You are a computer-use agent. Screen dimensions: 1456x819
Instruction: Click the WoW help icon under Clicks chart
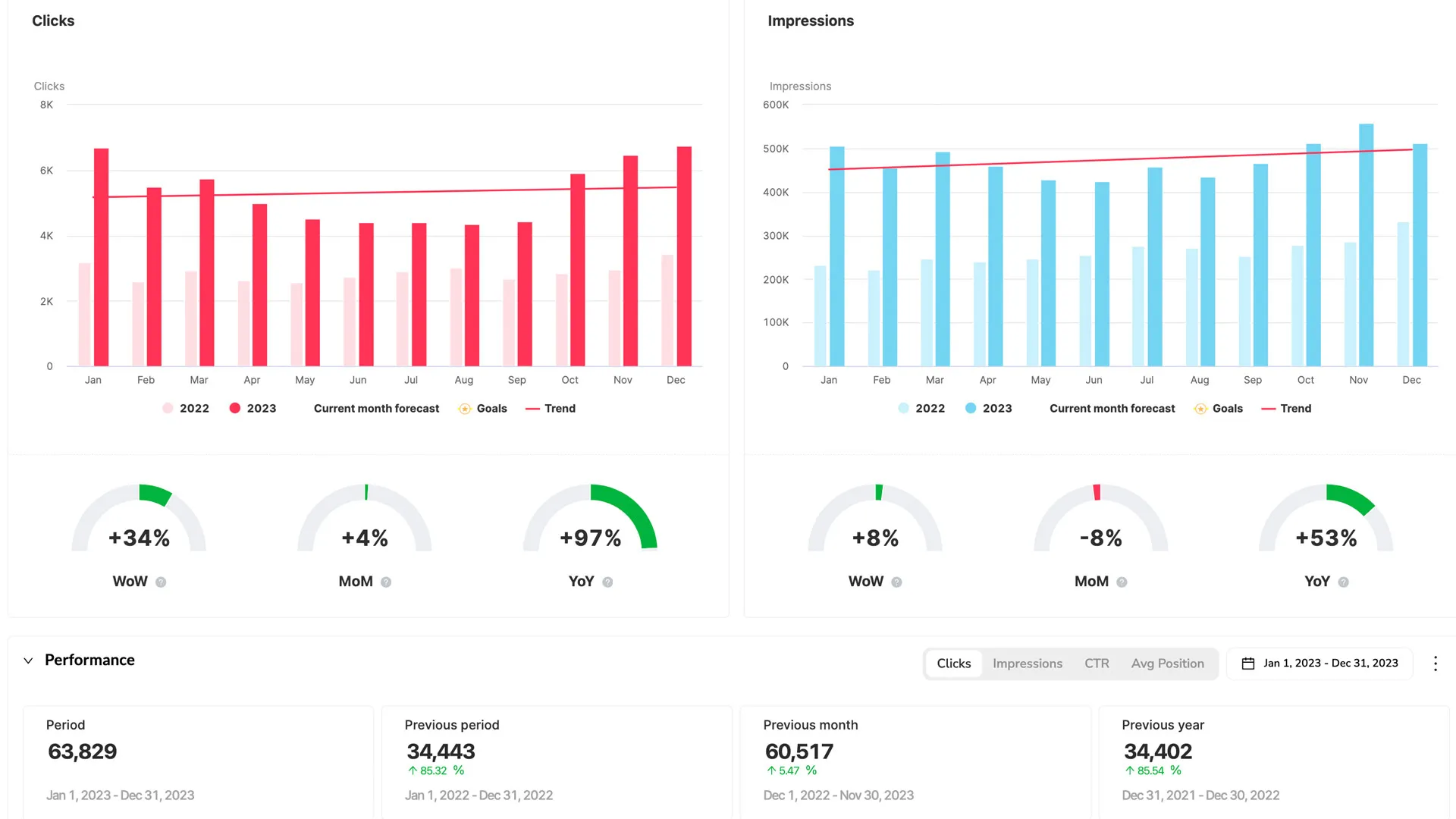point(160,582)
